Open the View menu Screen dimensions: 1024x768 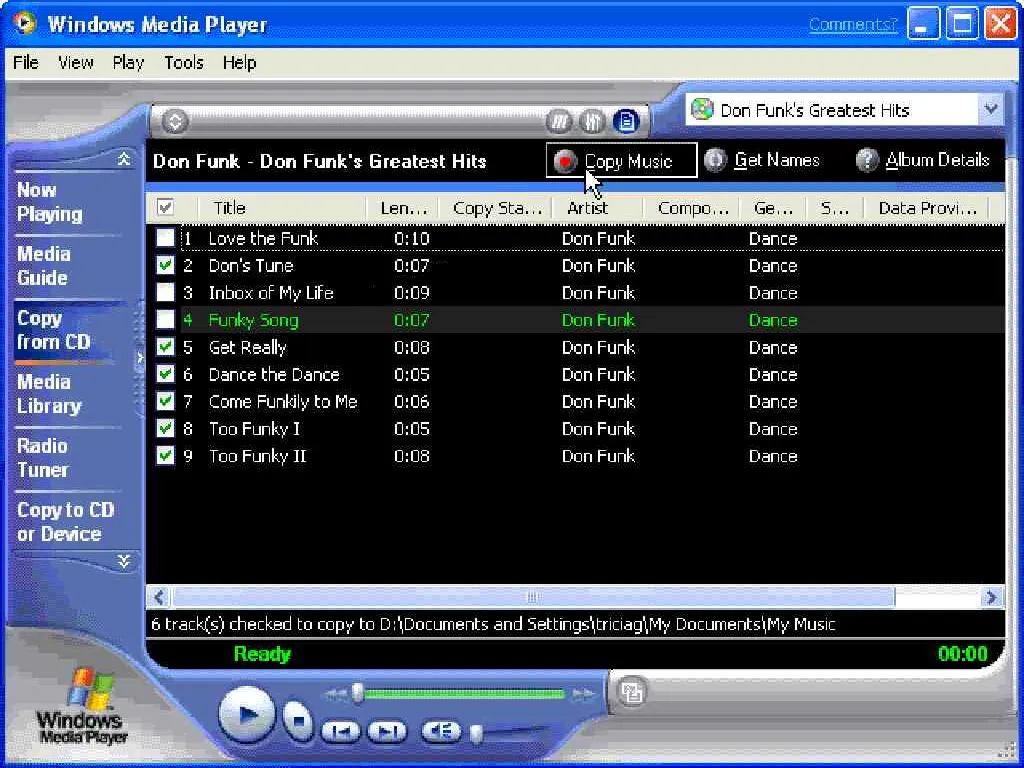point(75,63)
